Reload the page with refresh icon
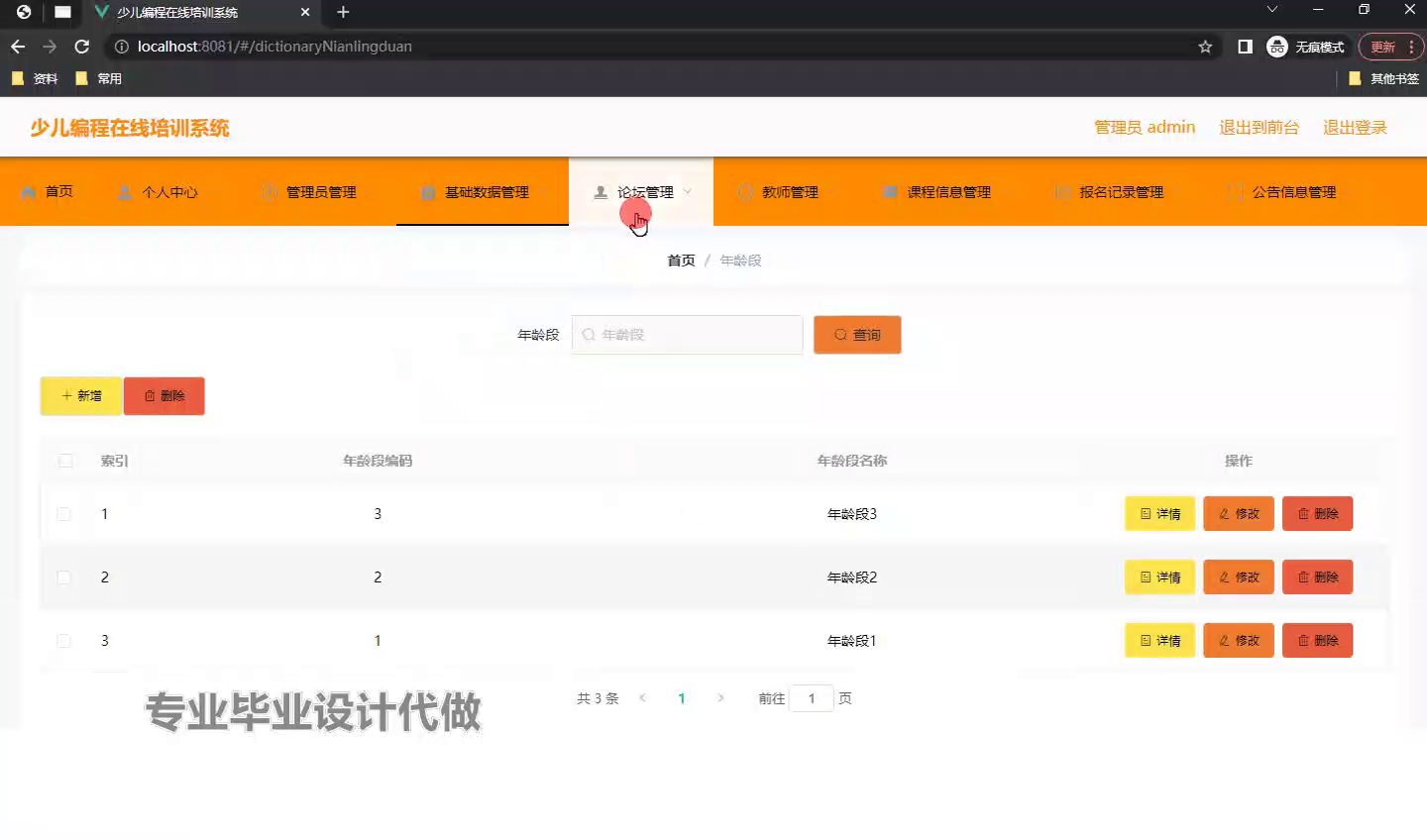The width and height of the screenshot is (1427, 840). tap(82, 47)
